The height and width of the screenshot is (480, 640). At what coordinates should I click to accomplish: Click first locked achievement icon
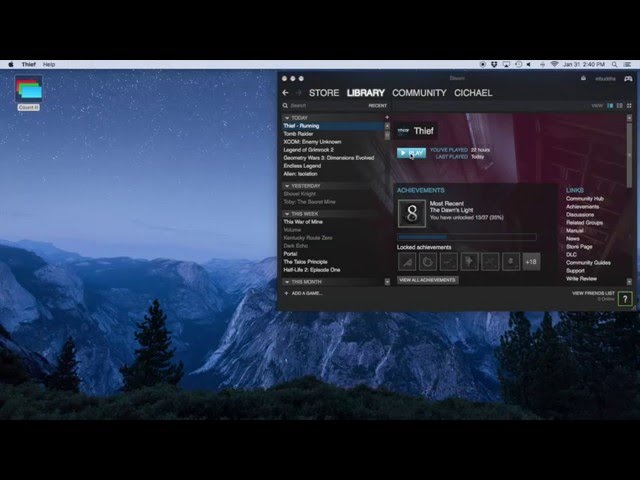407,262
